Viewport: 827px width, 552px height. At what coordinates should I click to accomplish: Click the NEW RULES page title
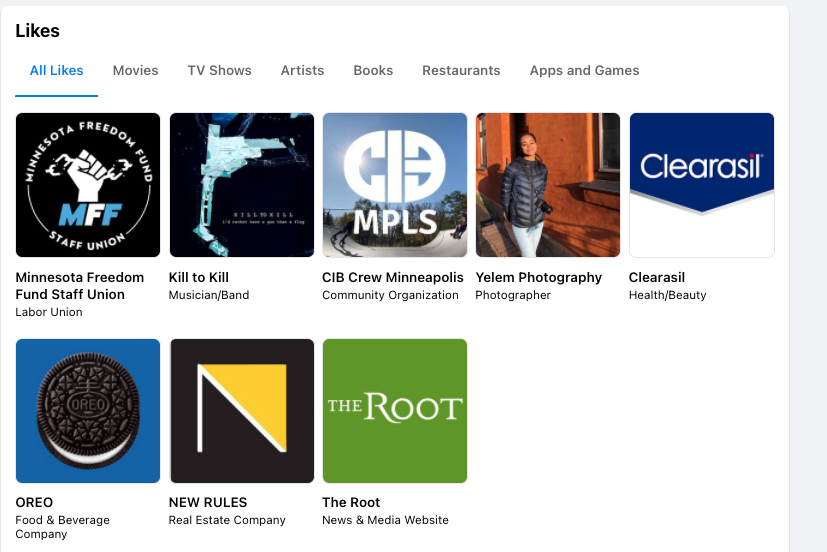tap(208, 502)
